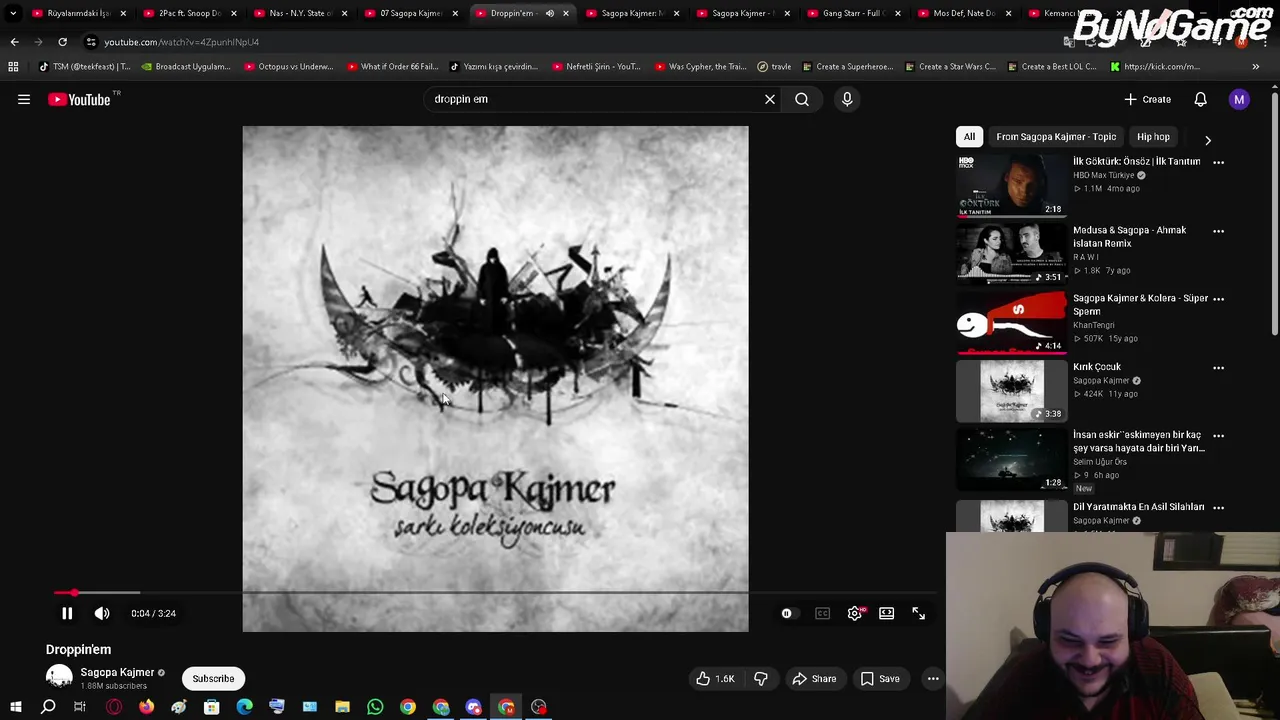Viewport: 1280px width, 720px height.
Task: Open YouTube notifications bell
Action: pyautogui.click(x=1200, y=99)
